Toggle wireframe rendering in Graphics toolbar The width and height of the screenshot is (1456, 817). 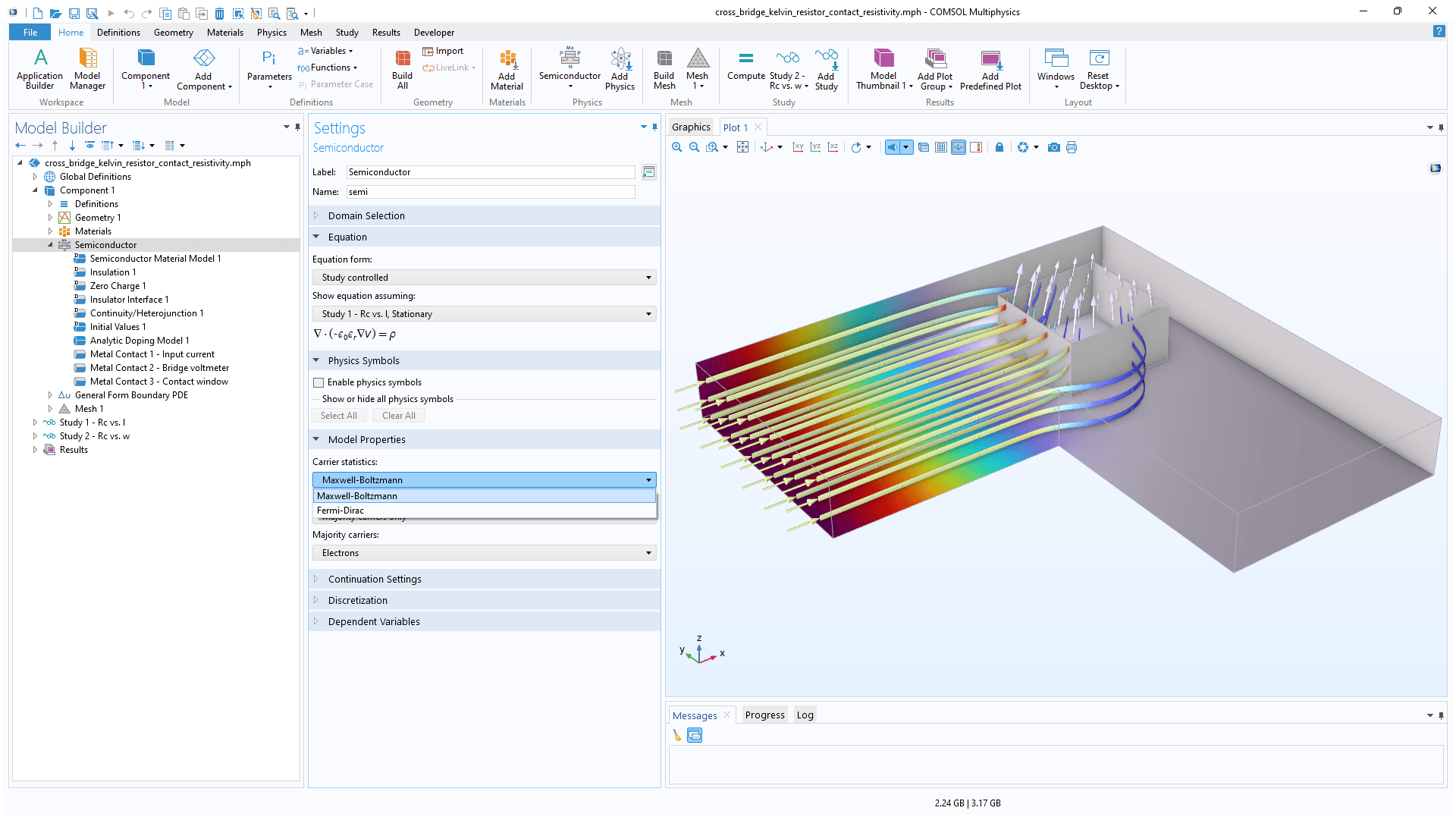click(x=924, y=147)
